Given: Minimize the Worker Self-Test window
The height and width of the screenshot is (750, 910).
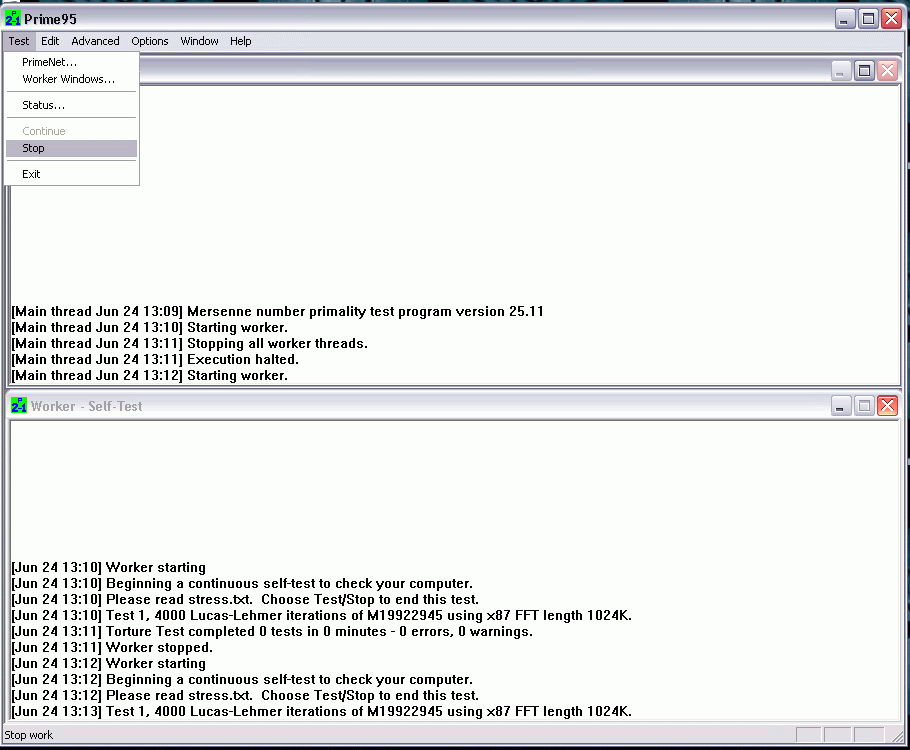Looking at the screenshot, I should pos(840,406).
